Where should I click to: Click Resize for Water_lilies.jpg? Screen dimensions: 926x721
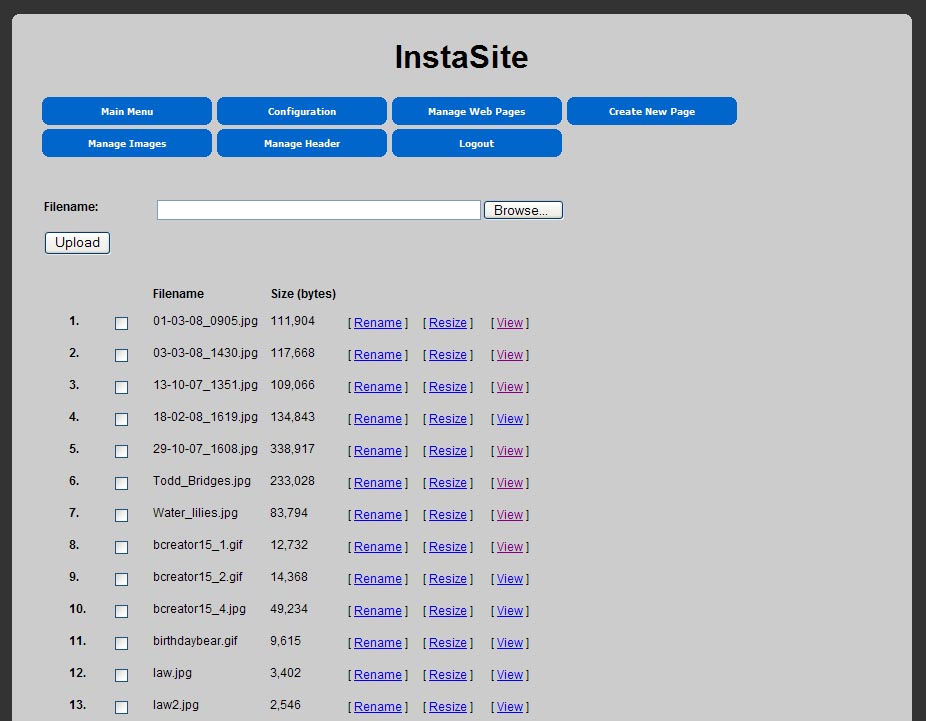click(448, 515)
